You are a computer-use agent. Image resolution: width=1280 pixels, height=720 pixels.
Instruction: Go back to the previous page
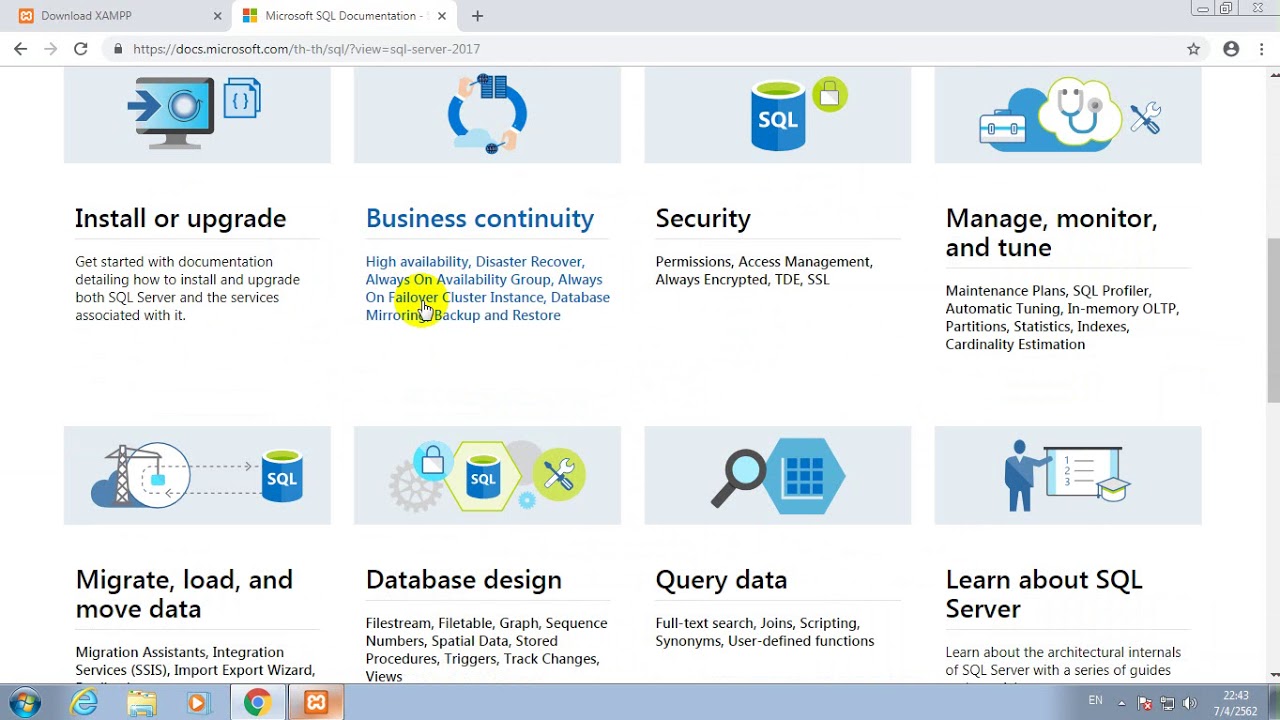(20, 49)
